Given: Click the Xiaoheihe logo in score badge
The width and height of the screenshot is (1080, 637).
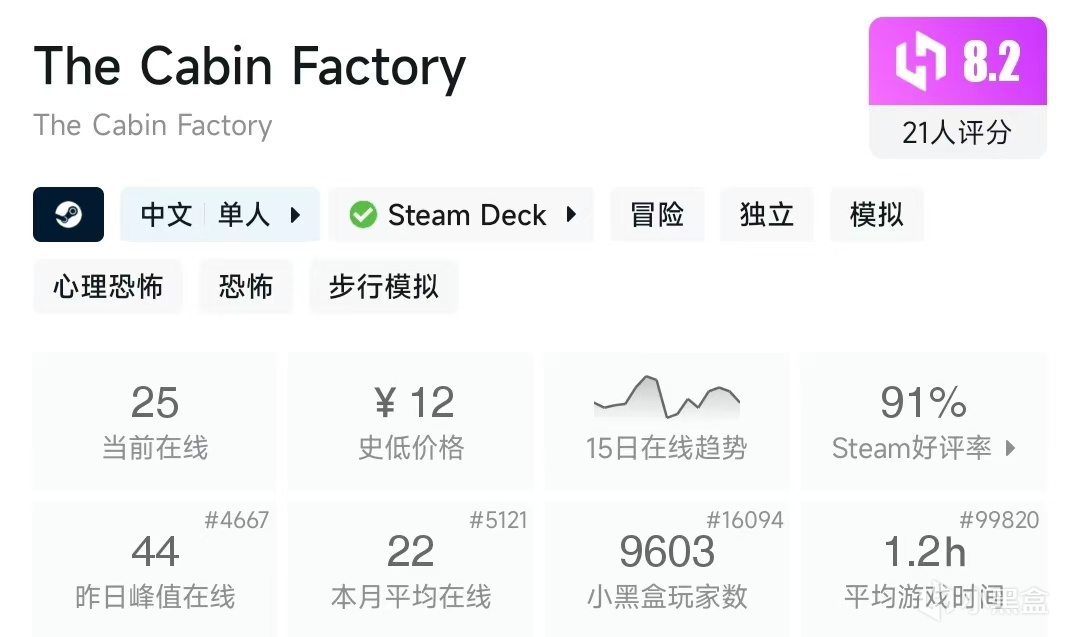Looking at the screenshot, I should coord(918,62).
